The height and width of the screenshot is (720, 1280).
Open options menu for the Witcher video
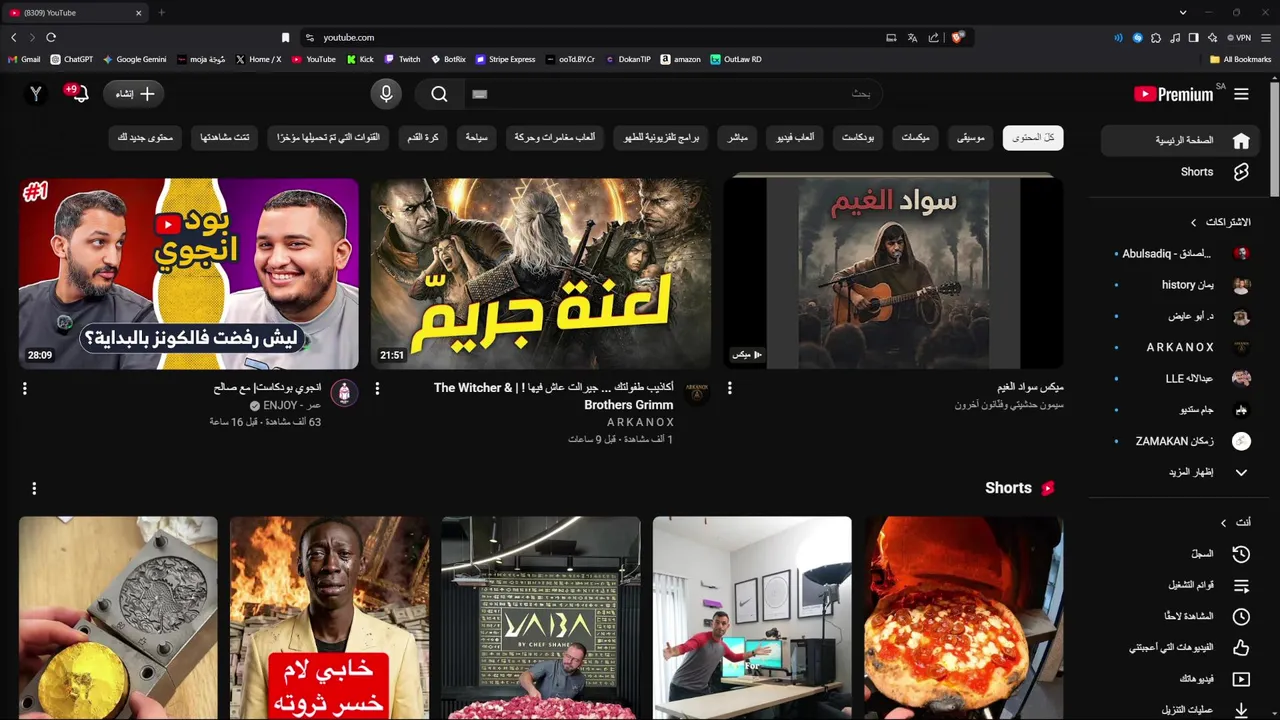[377, 388]
